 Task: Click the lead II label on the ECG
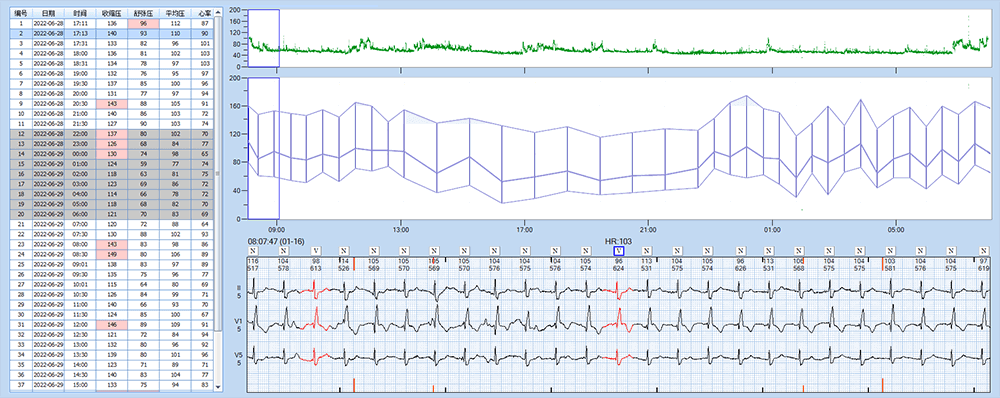click(x=240, y=288)
